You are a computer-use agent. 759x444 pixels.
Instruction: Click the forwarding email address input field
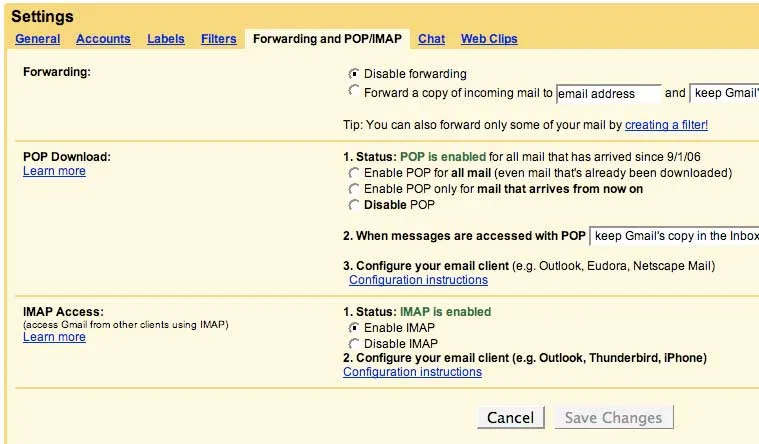coord(608,93)
